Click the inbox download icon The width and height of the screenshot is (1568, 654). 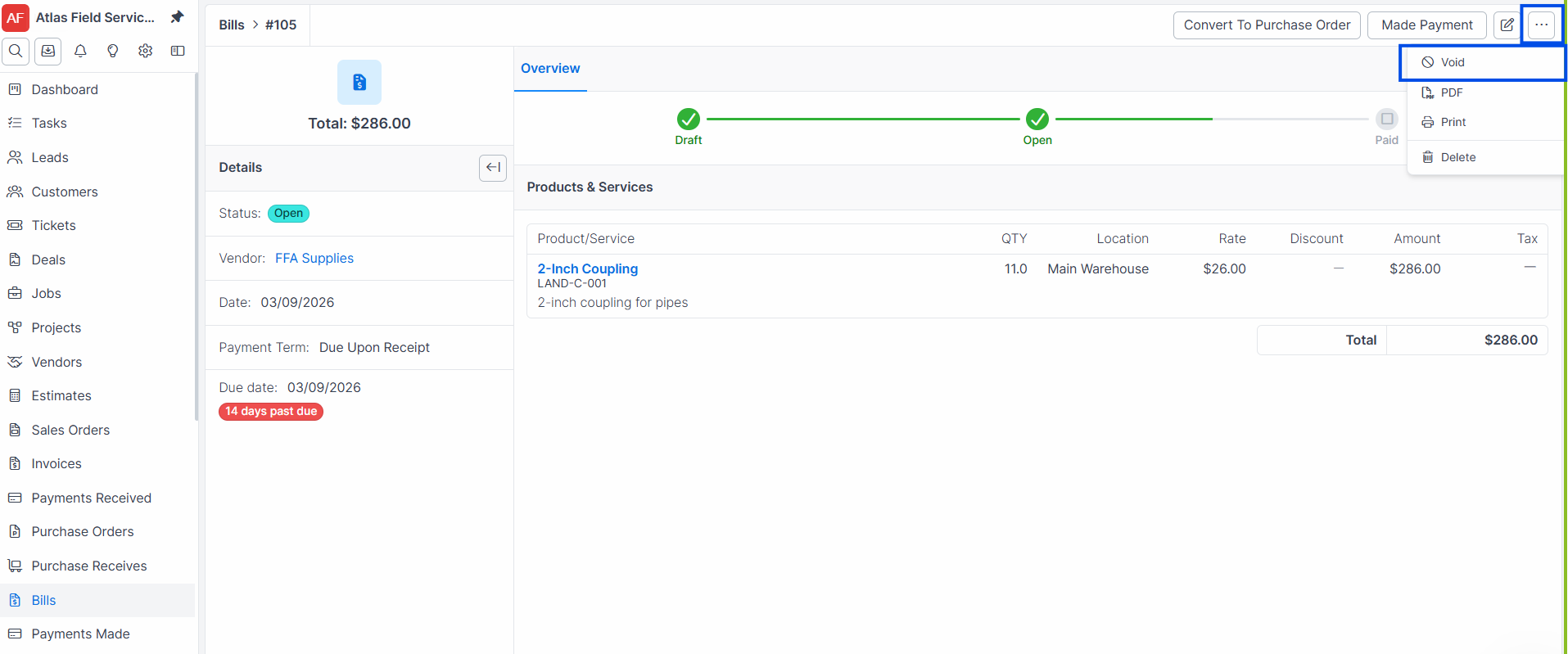(48, 51)
